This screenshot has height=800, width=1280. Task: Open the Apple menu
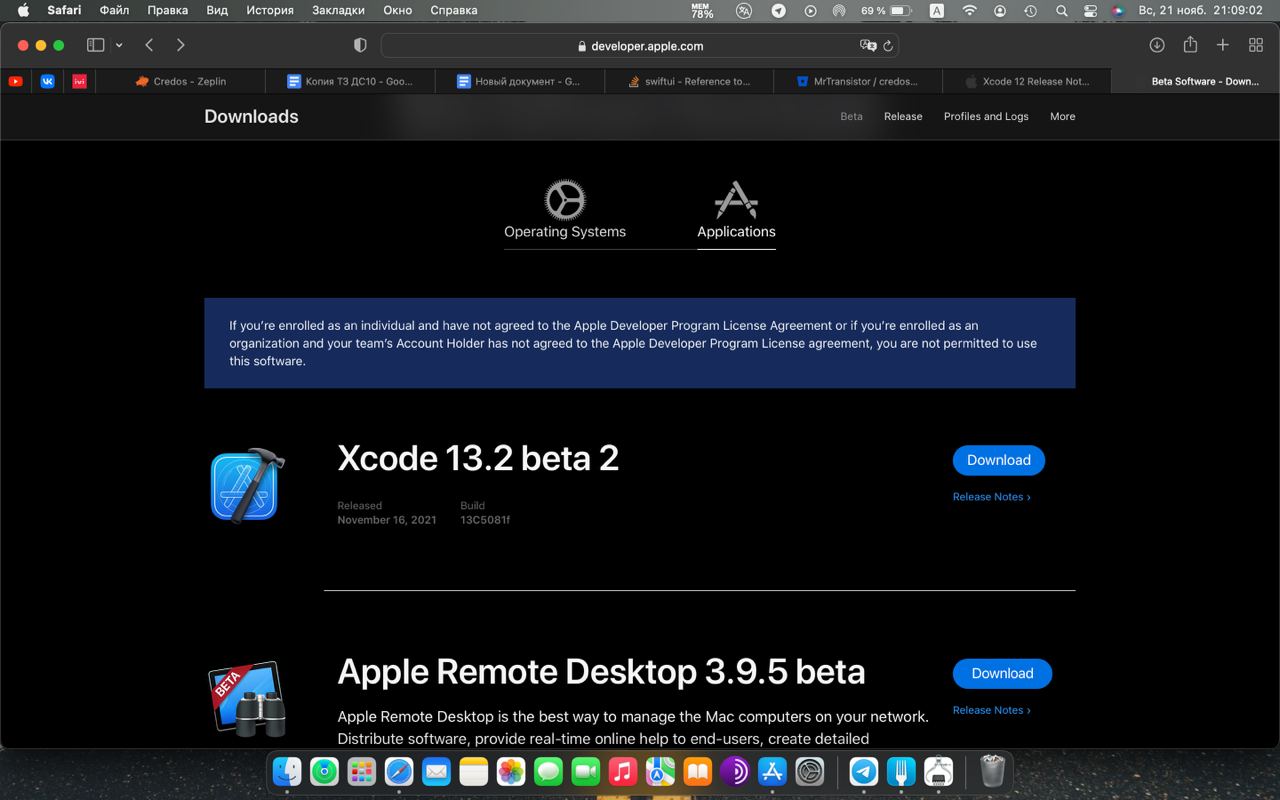pos(23,10)
